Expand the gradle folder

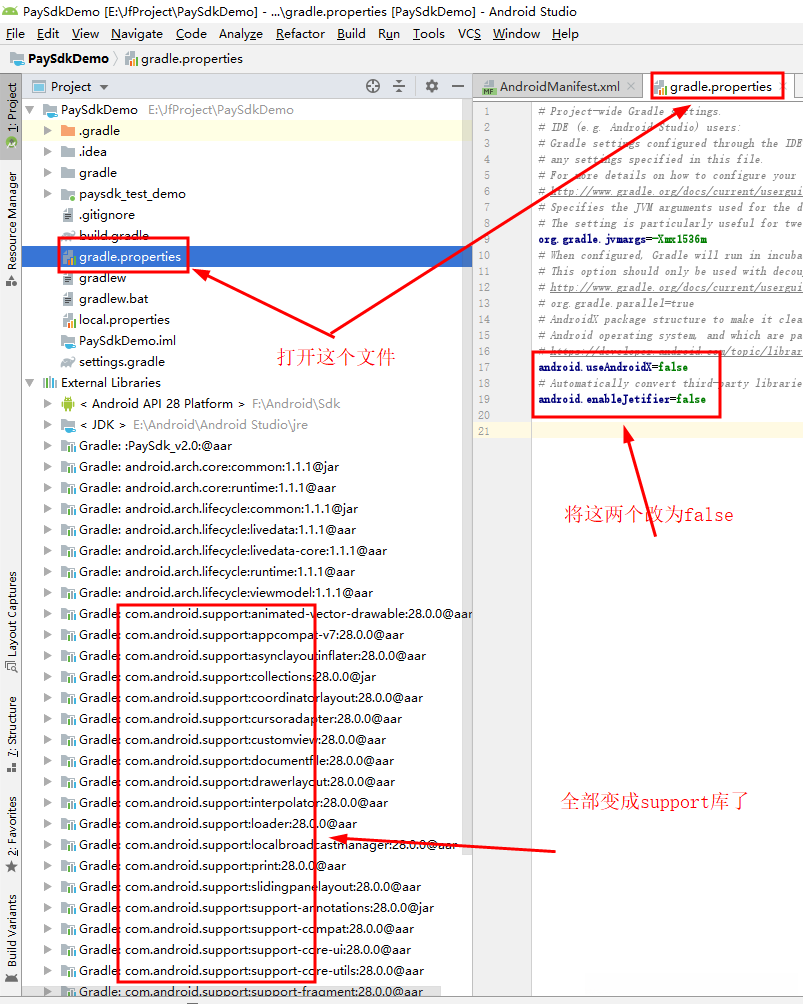point(47,173)
